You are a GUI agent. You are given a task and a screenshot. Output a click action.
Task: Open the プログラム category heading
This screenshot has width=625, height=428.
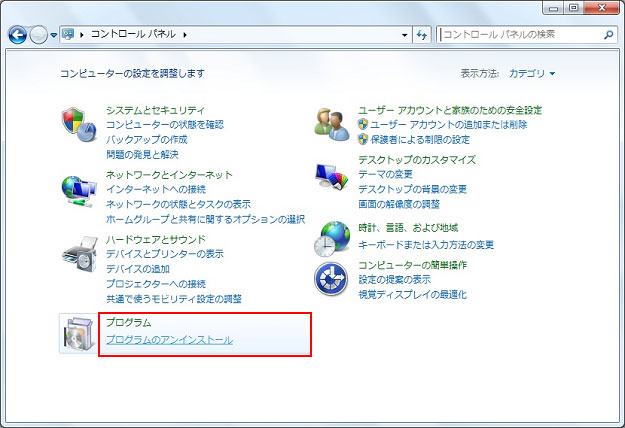point(129,322)
